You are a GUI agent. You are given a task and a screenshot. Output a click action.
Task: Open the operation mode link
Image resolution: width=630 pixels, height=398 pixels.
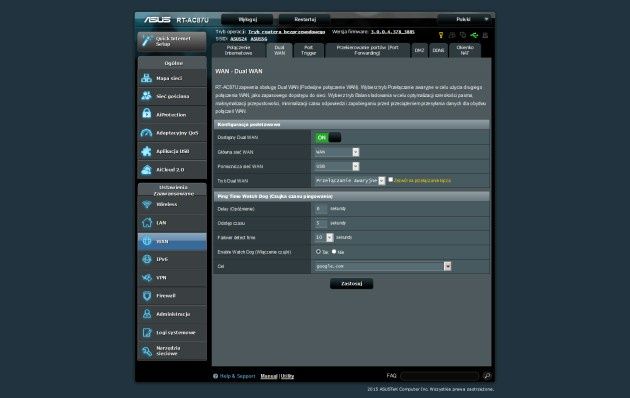click(286, 32)
